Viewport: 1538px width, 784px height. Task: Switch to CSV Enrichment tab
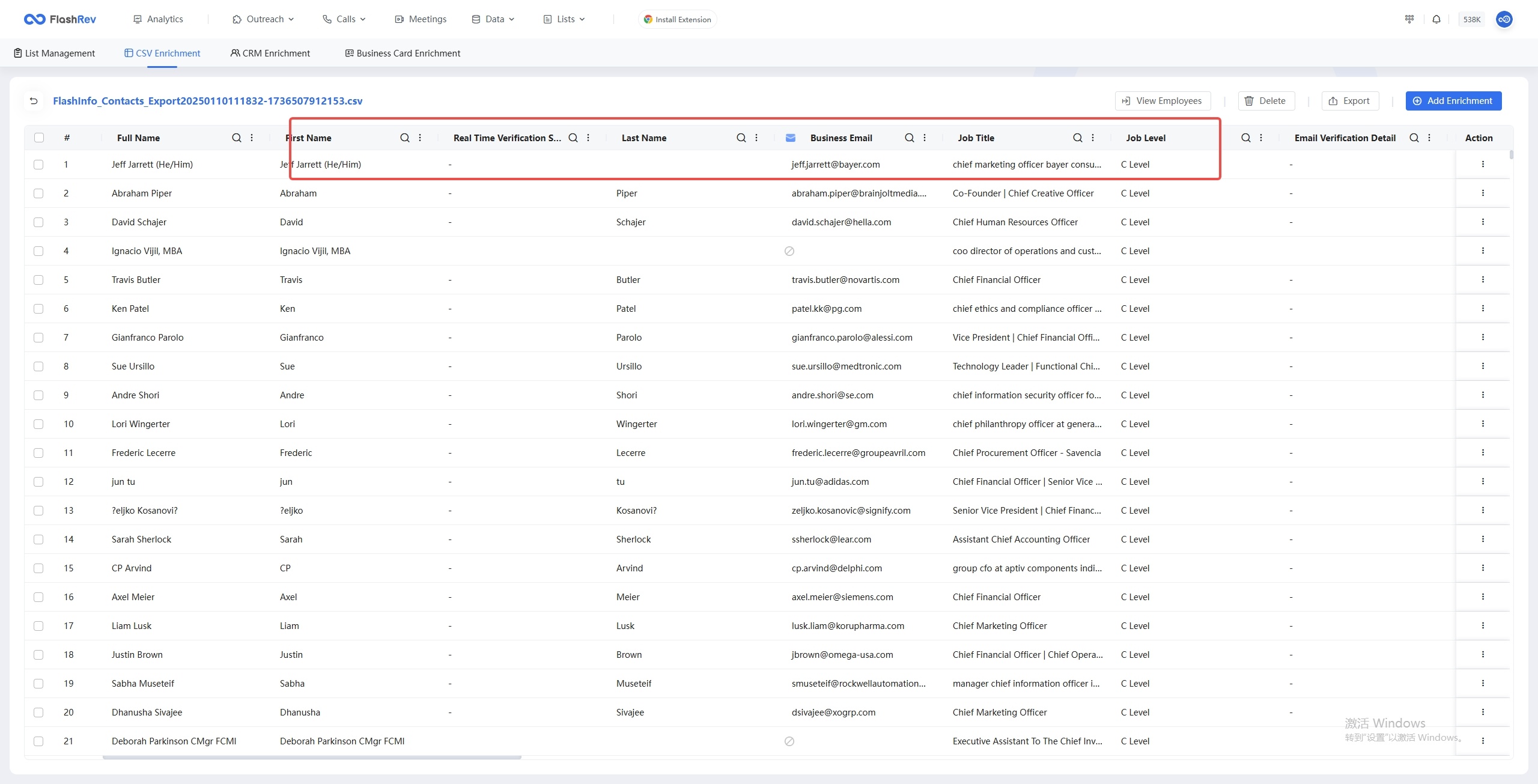coord(162,53)
